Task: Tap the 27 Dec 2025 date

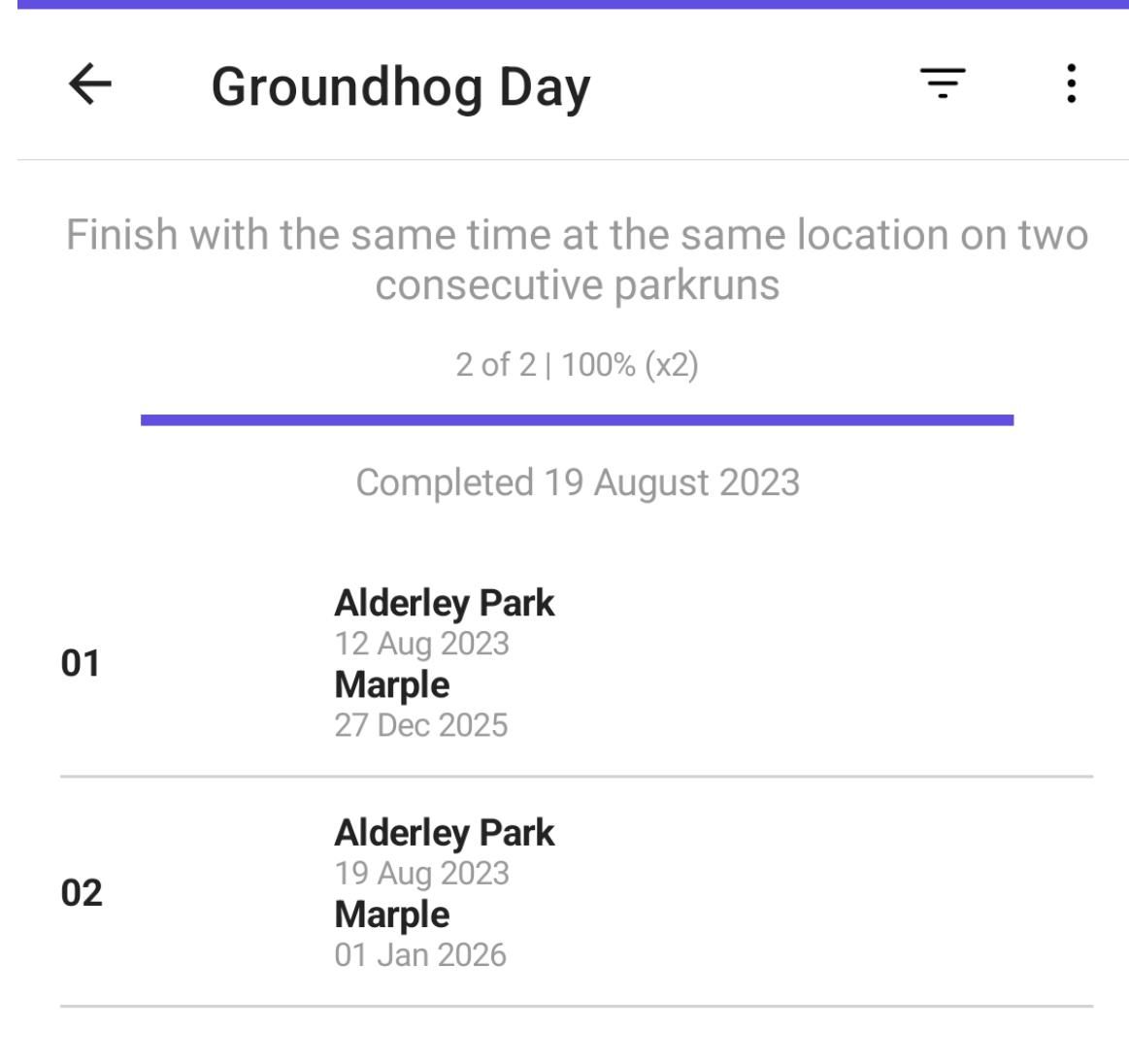Action: (420, 725)
